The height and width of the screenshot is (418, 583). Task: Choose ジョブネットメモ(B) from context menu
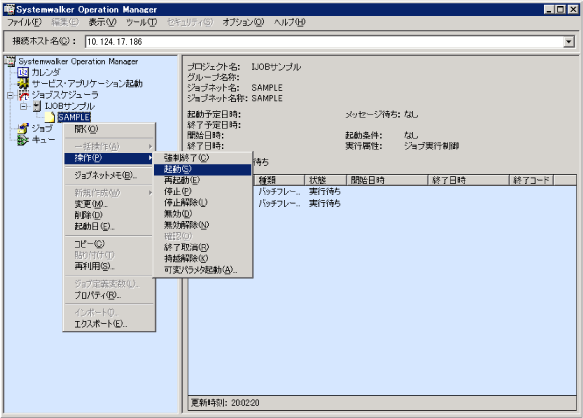click(x=109, y=175)
